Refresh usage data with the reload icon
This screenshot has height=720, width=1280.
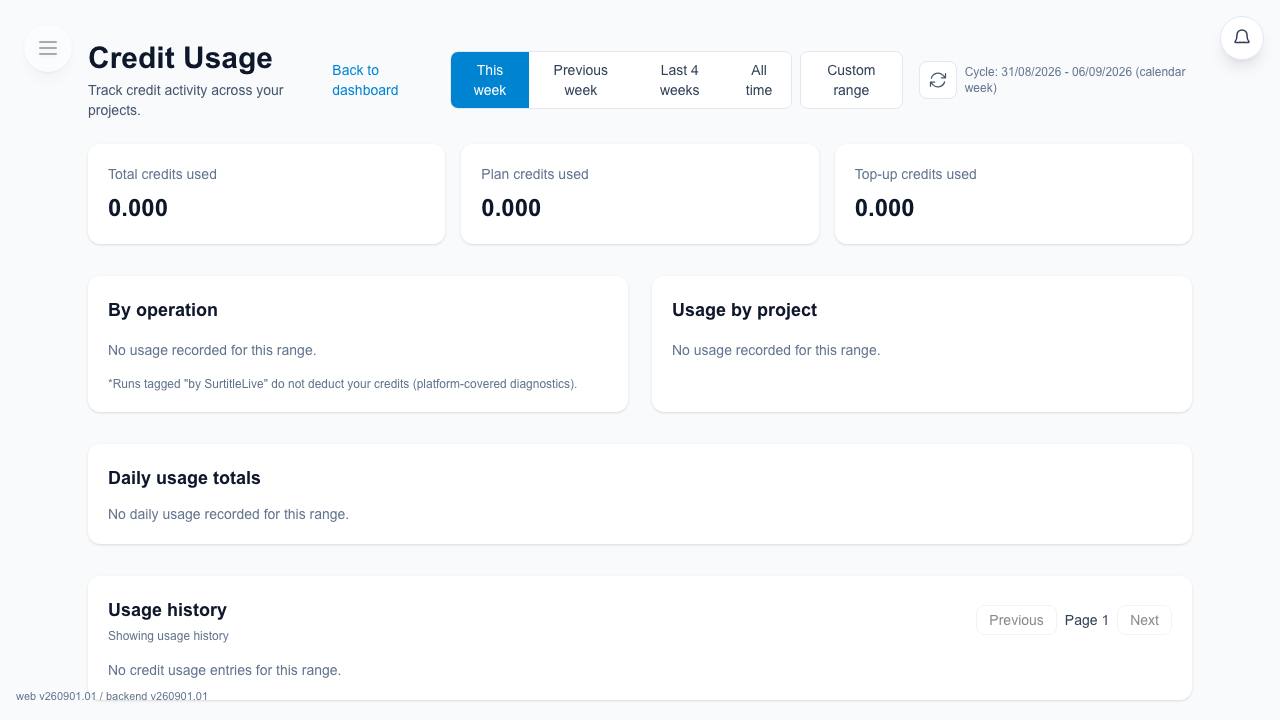(x=938, y=80)
